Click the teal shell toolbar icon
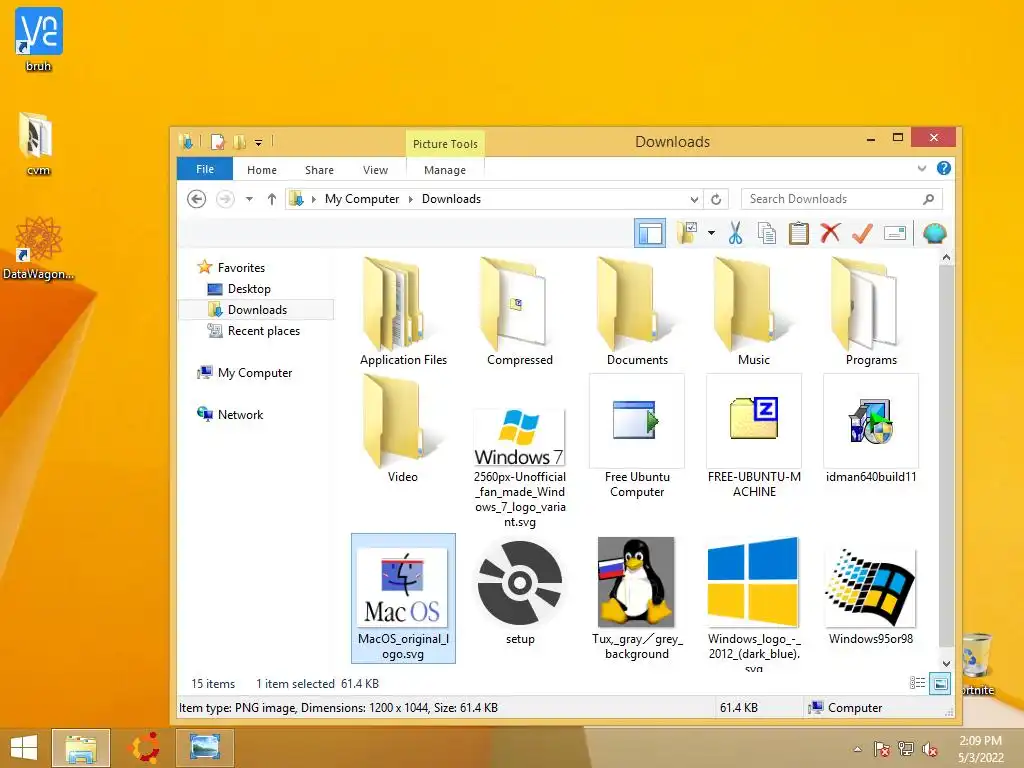Image resolution: width=1024 pixels, height=768 pixels. point(935,233)
